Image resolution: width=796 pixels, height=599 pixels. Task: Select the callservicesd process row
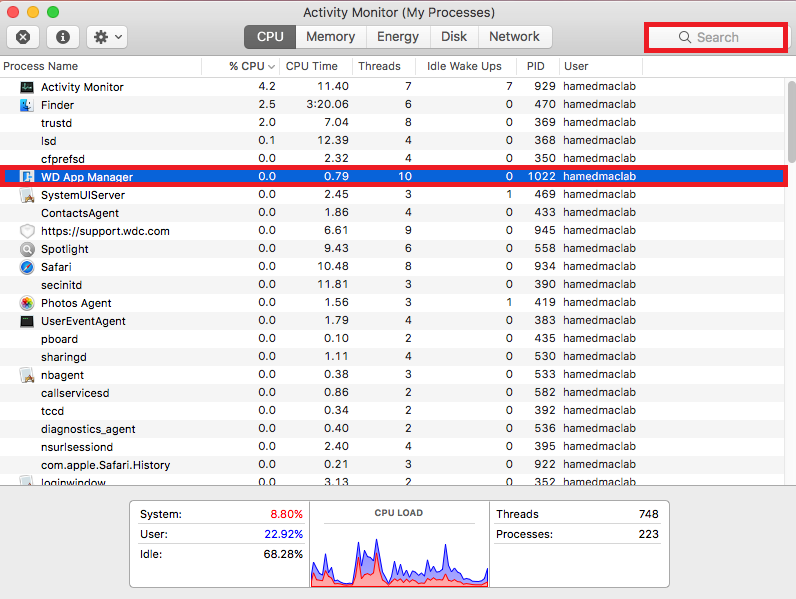392,393
